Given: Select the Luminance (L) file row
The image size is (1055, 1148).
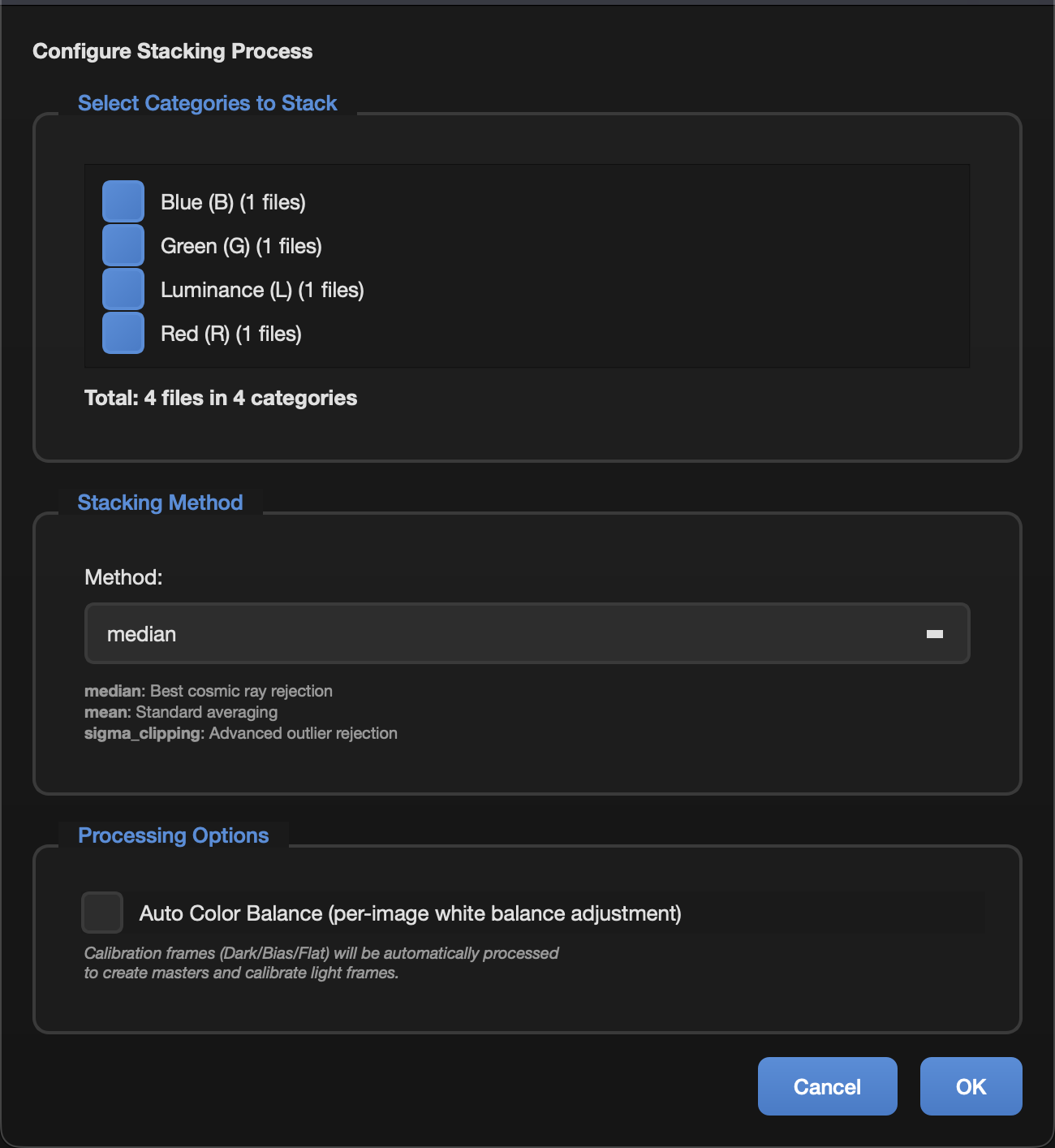Looking at the screenshot, I should tap(263, 289).
